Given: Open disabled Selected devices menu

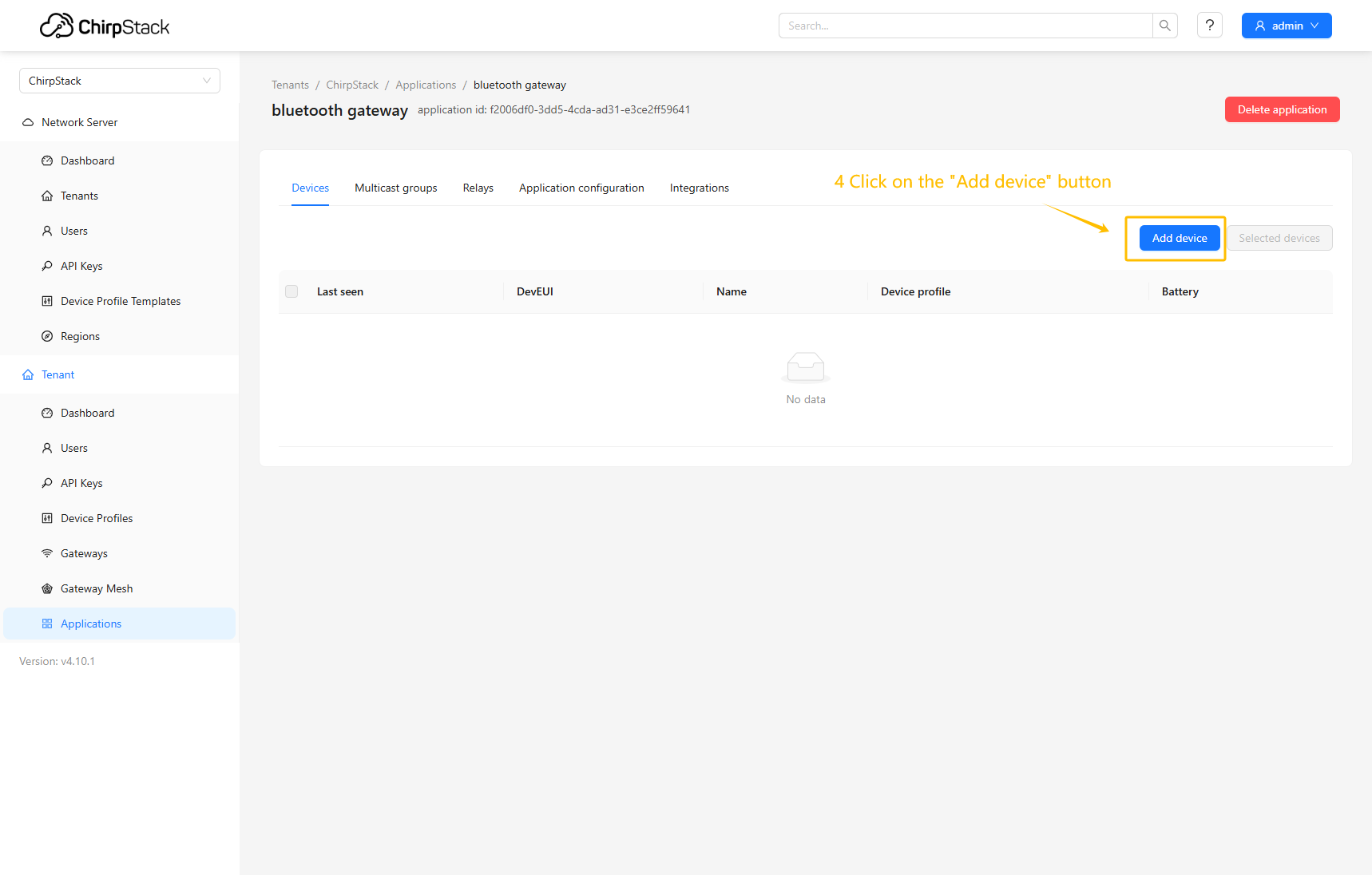Looking at the screenshot, I should (x=1279, y=238).
